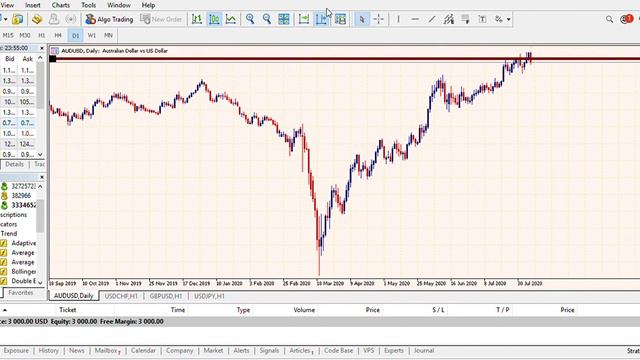Toggle Algo Trading button
The image size is (640, 360).
point(109,19)
